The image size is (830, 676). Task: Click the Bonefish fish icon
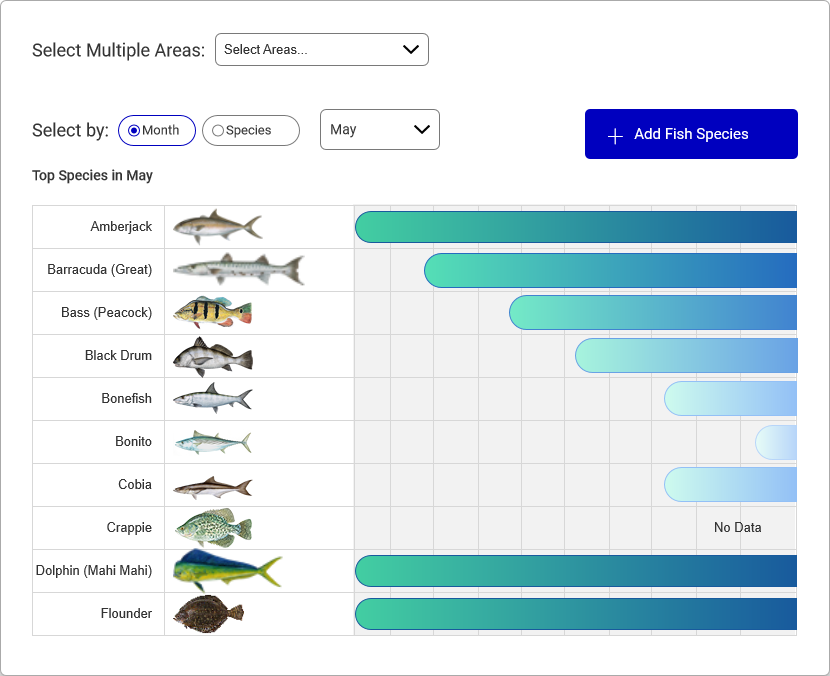[212, 398]
